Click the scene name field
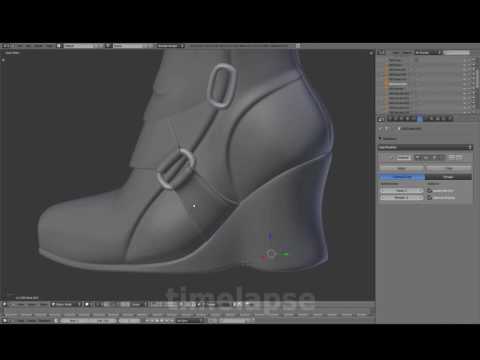The image size is (480, 360). coord(128,46)
